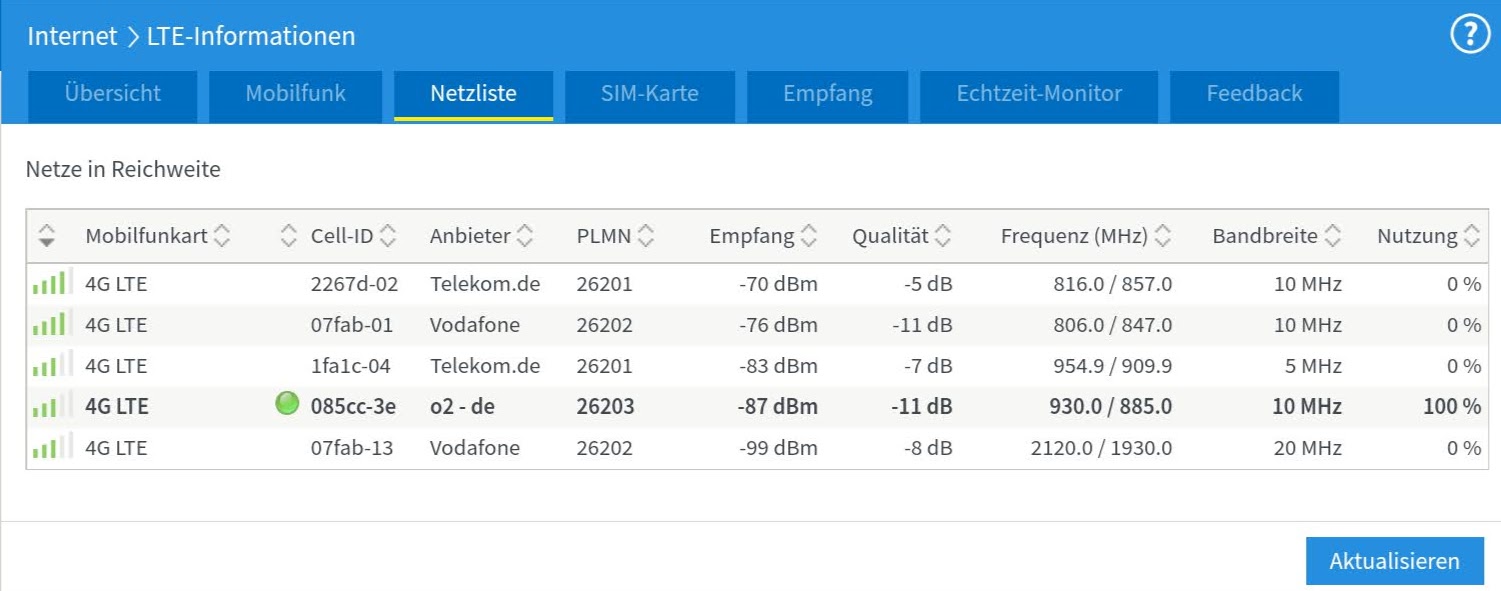The image size is (1501, 591).
Task: Click the Aktualisieren button
Action: point(1394,561)
